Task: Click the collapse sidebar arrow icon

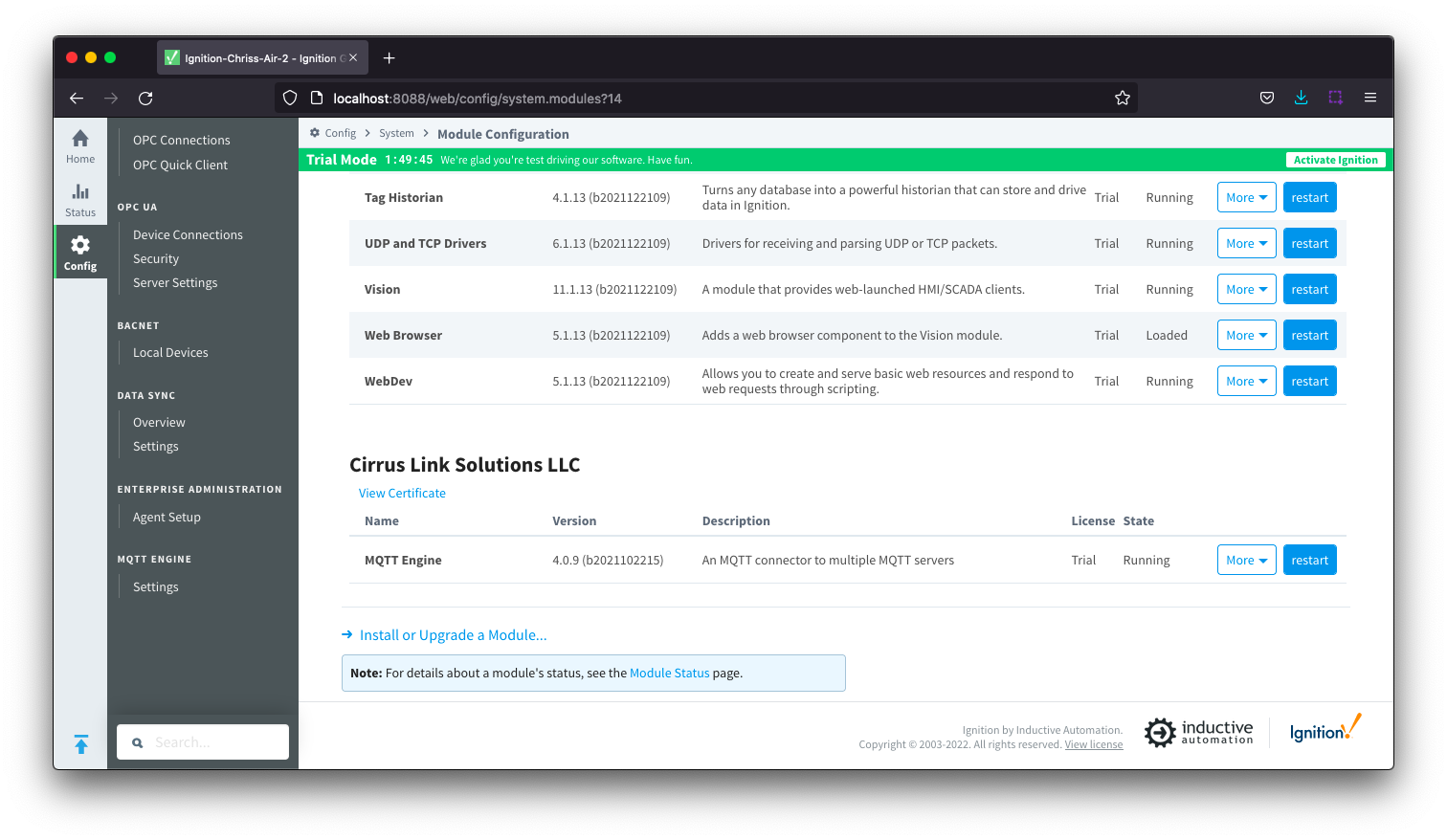Action: pos(81,743)
